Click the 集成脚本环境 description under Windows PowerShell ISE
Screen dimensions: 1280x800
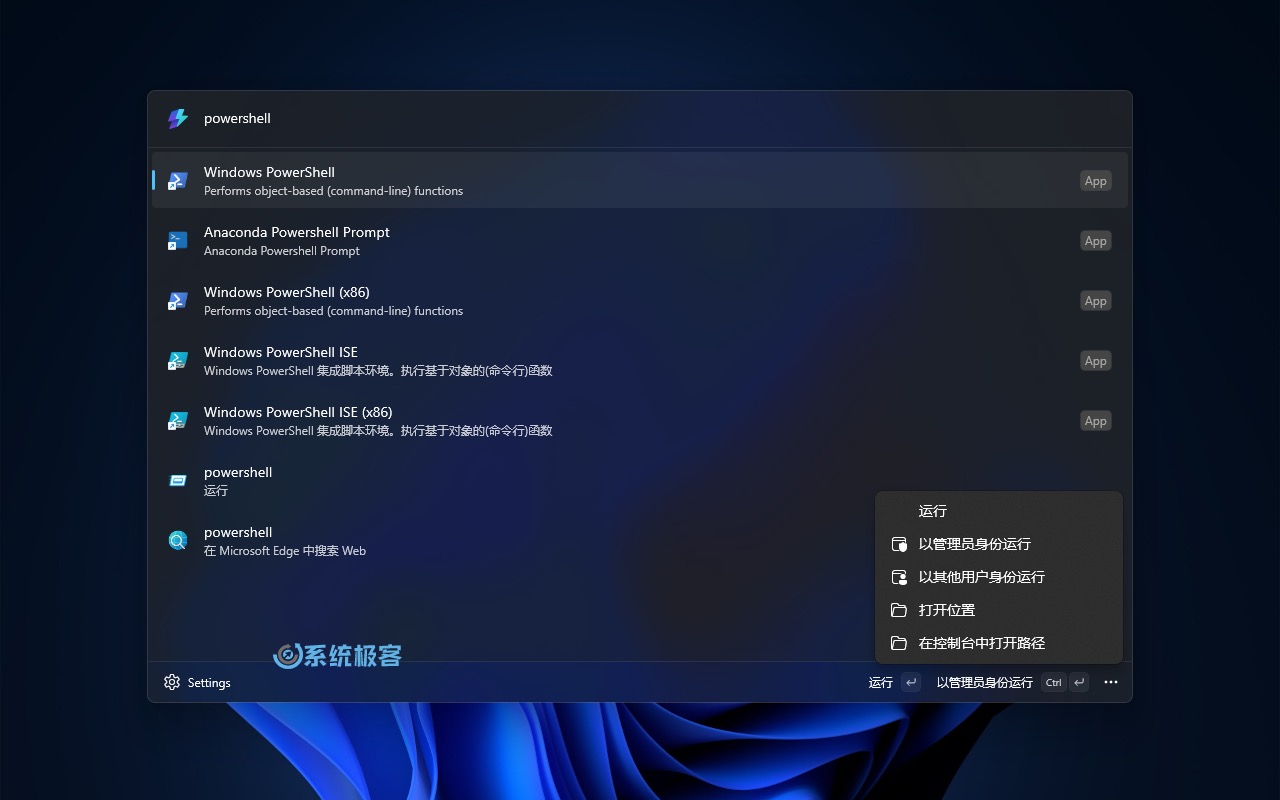point(378,371)
